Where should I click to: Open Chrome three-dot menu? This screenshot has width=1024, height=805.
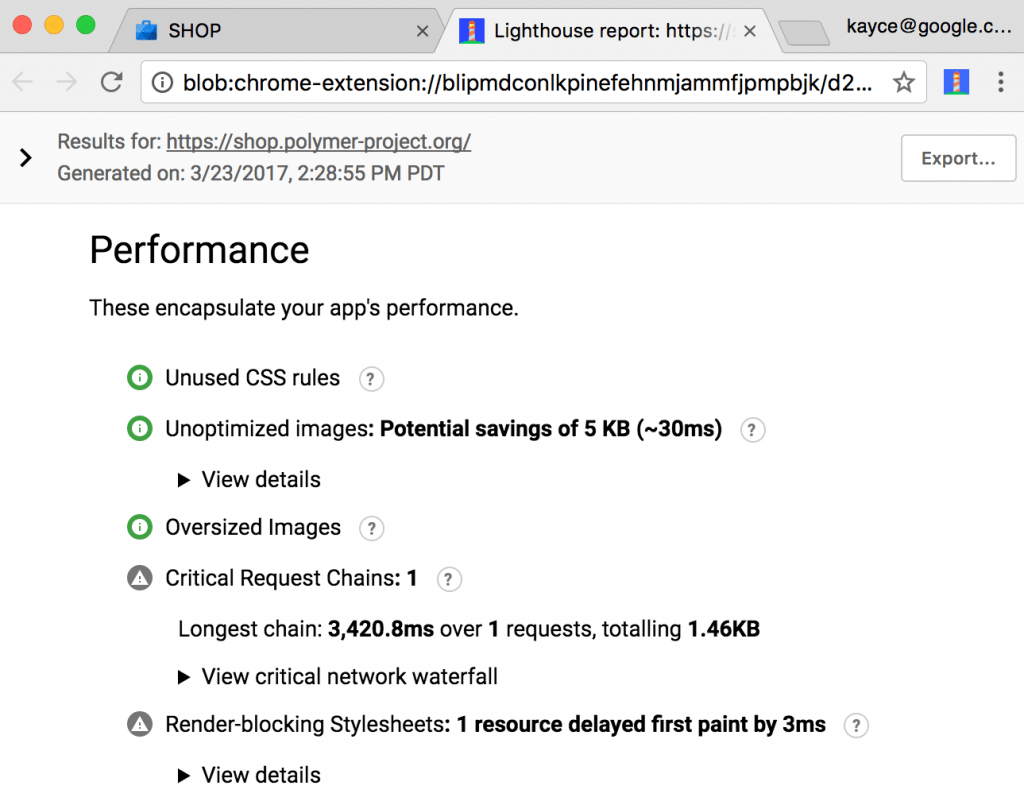pyautogui.click(x=1001, y=82)
